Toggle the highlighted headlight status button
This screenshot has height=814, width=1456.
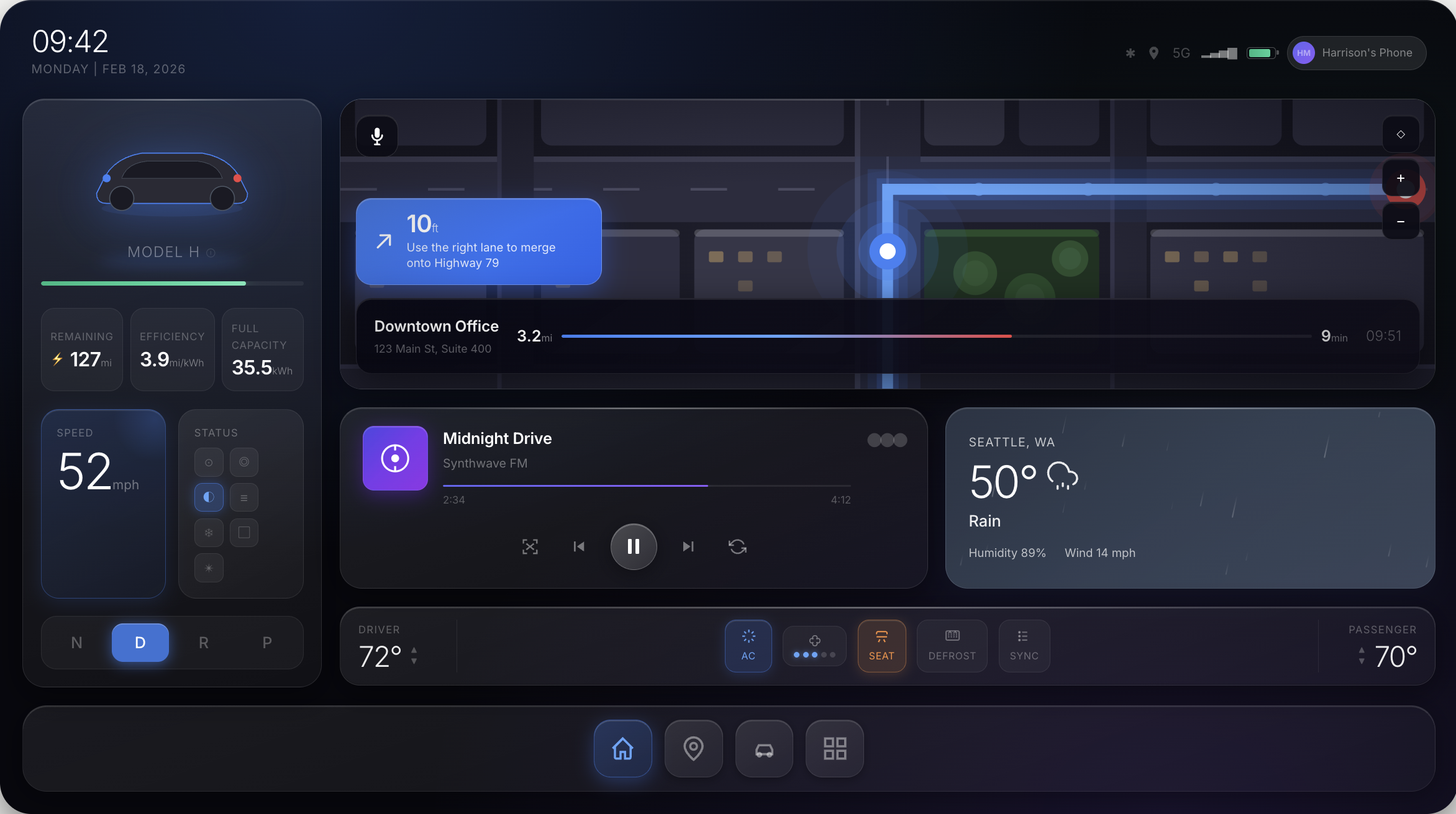pos(209,497)
